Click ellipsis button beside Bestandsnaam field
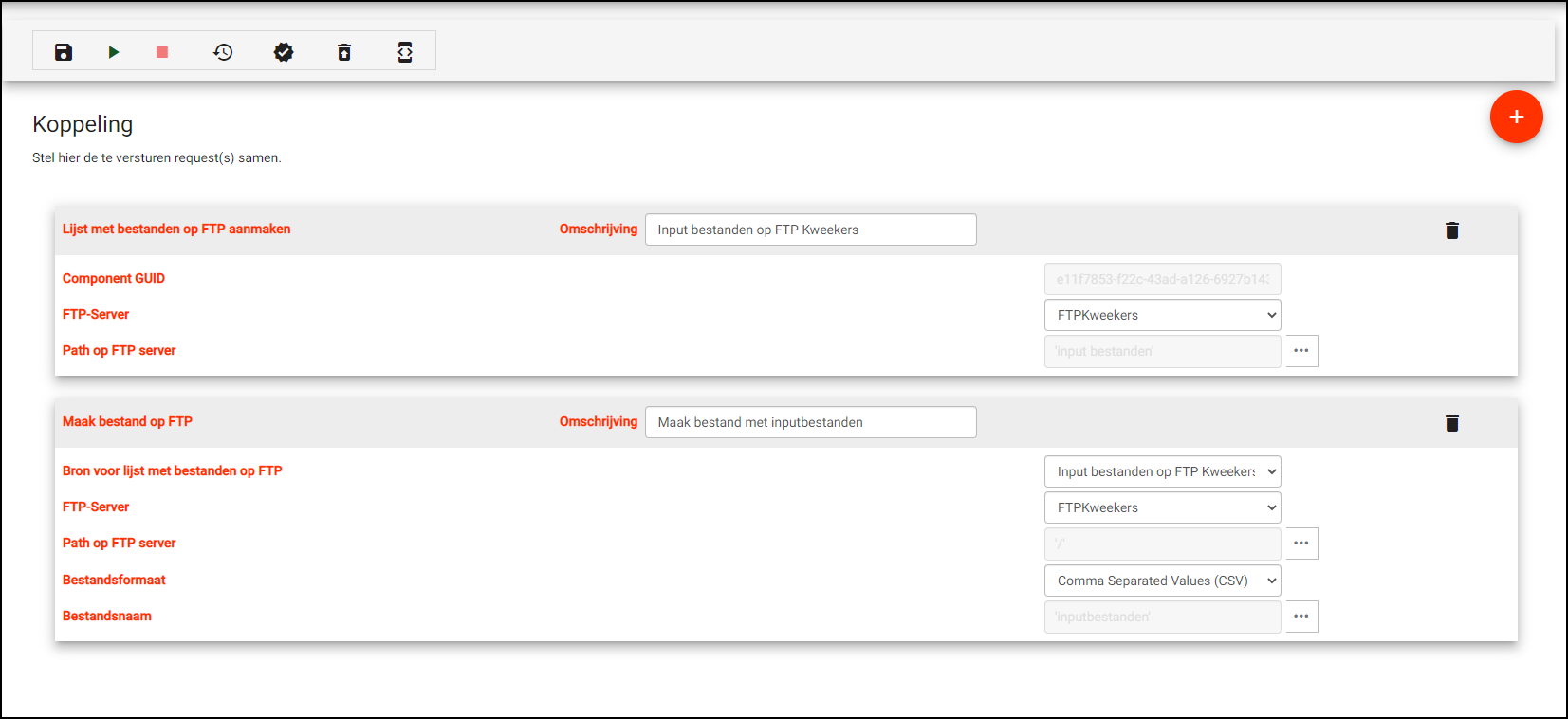Screen dimensions: 1568x719 point(1301,617)
